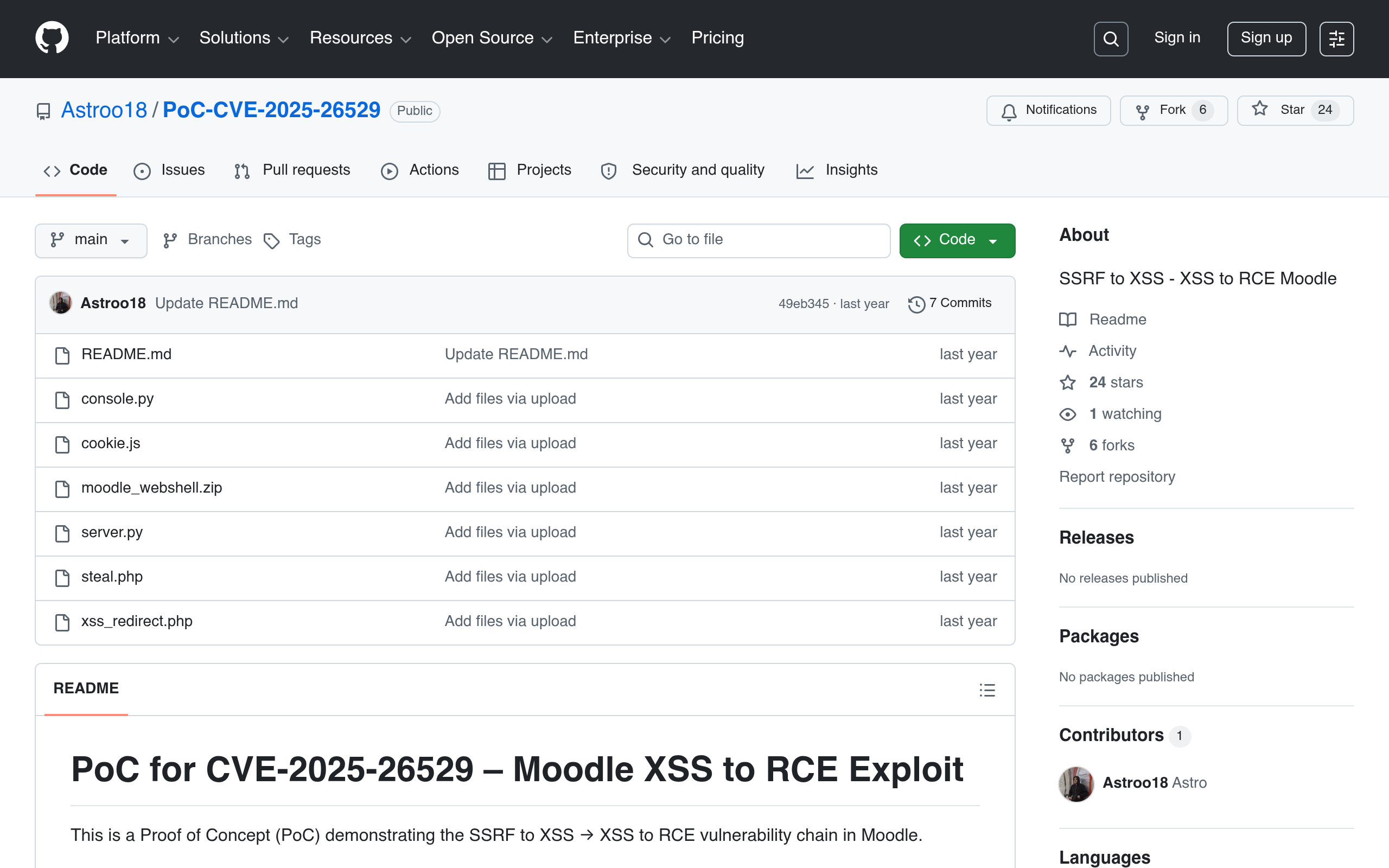Open the README outline list icon
This screenshot has height=868, width=1389.
[987, 690]
